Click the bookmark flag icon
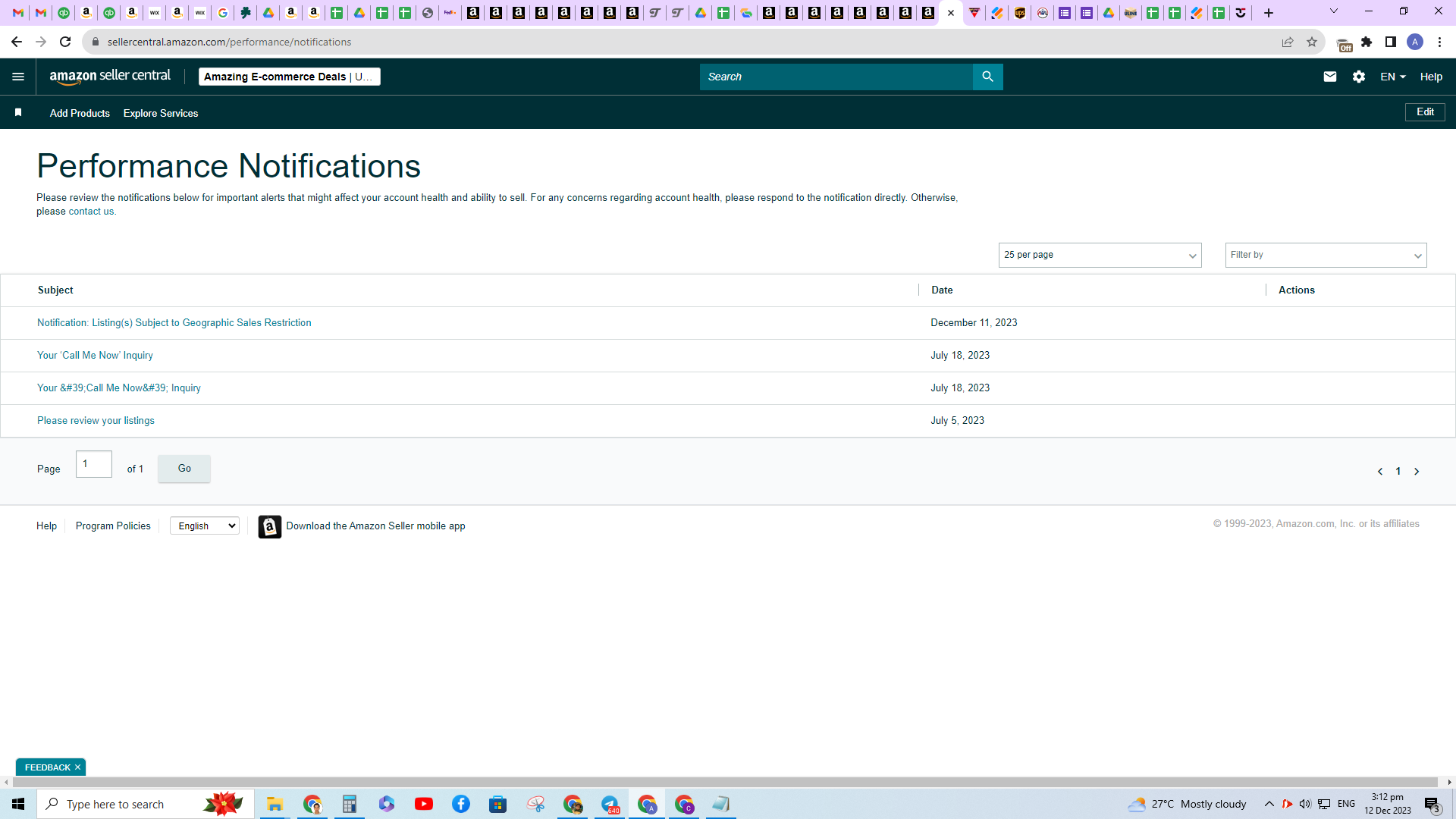Screen dimensions: 1456x819 tap(18, 112)
